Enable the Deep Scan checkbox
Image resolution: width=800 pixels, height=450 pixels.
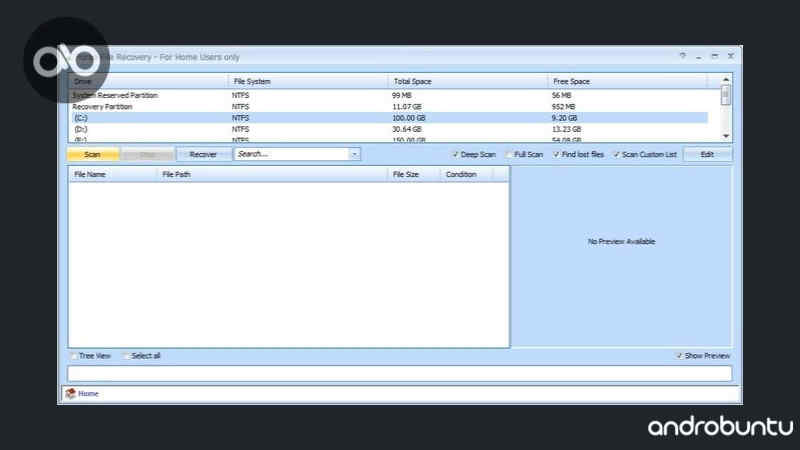coord(455,155)
